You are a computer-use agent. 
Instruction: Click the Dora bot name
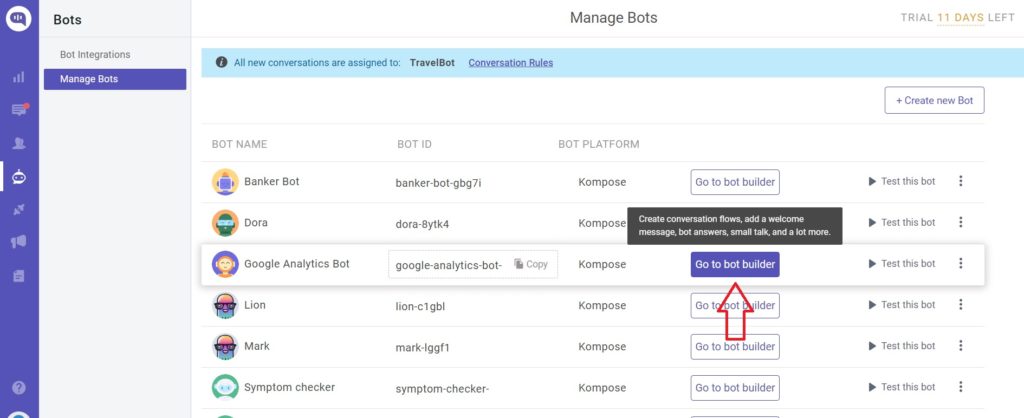(256, 223)
